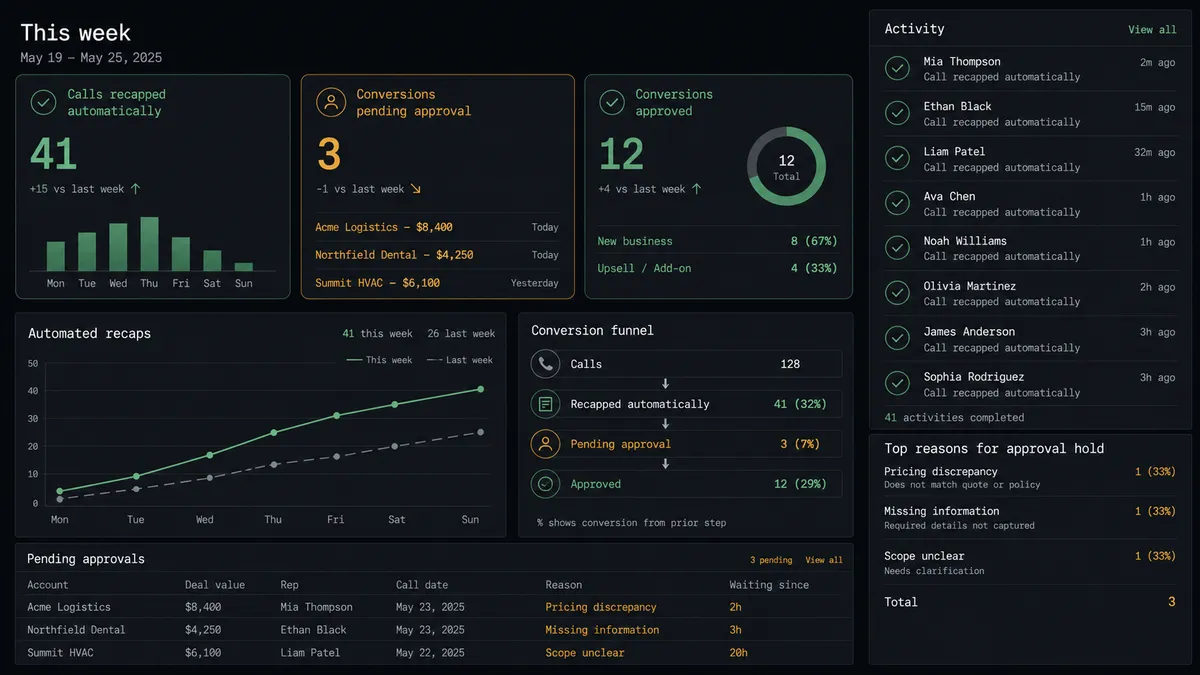
Task: Click the 41 this week stat label
Action: coord(377,334)
